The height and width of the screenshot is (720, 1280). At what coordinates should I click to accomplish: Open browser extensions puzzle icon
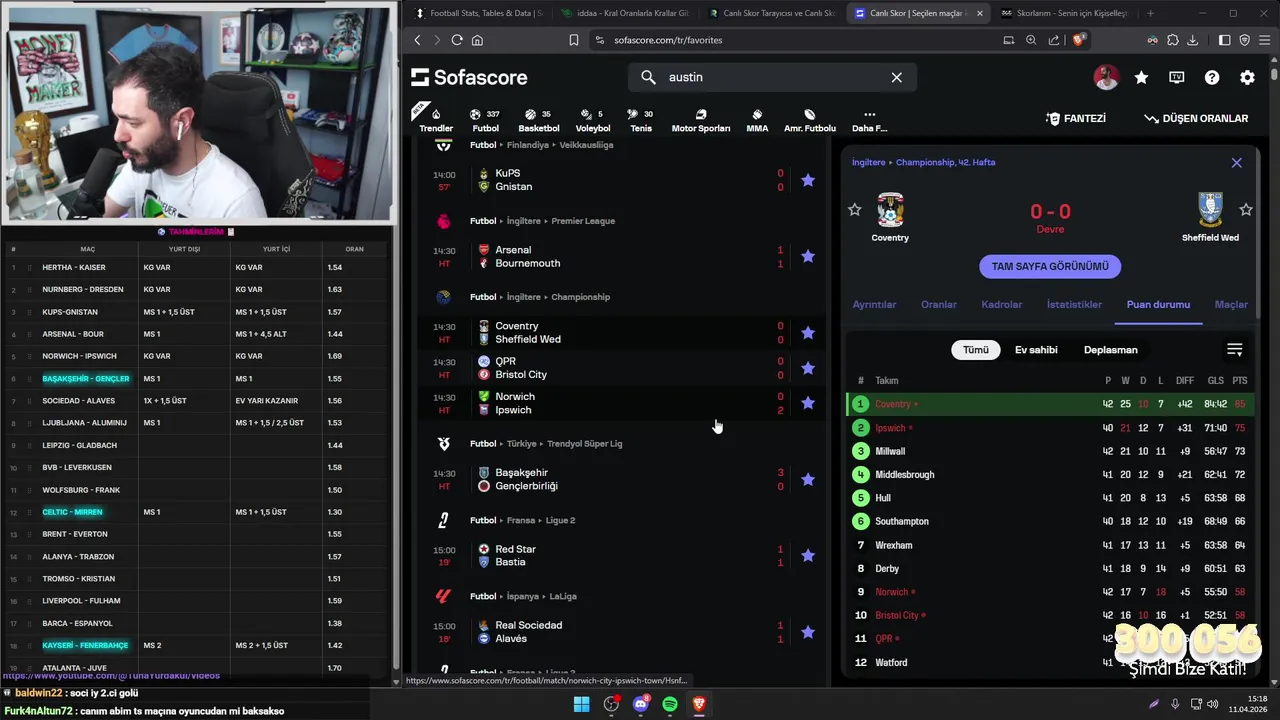1173,40
